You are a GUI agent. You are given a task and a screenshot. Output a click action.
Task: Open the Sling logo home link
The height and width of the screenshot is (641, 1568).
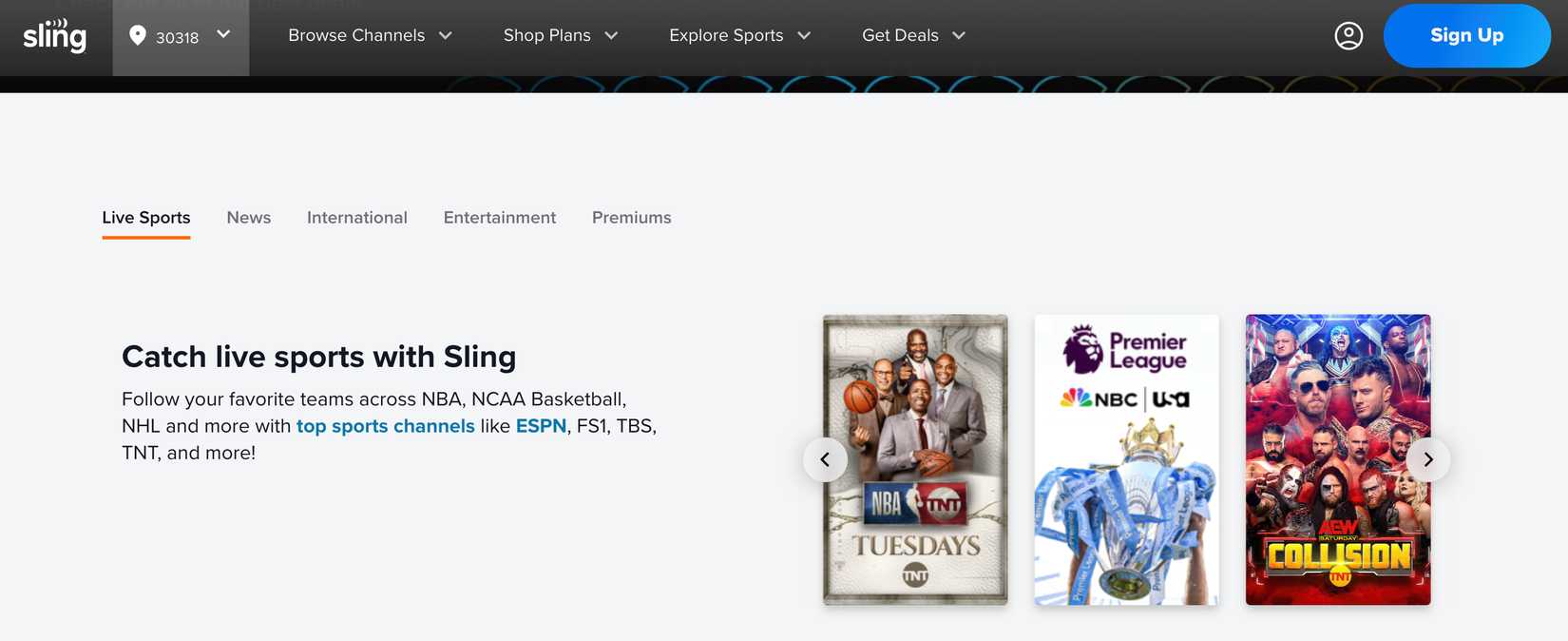point(54,35)
